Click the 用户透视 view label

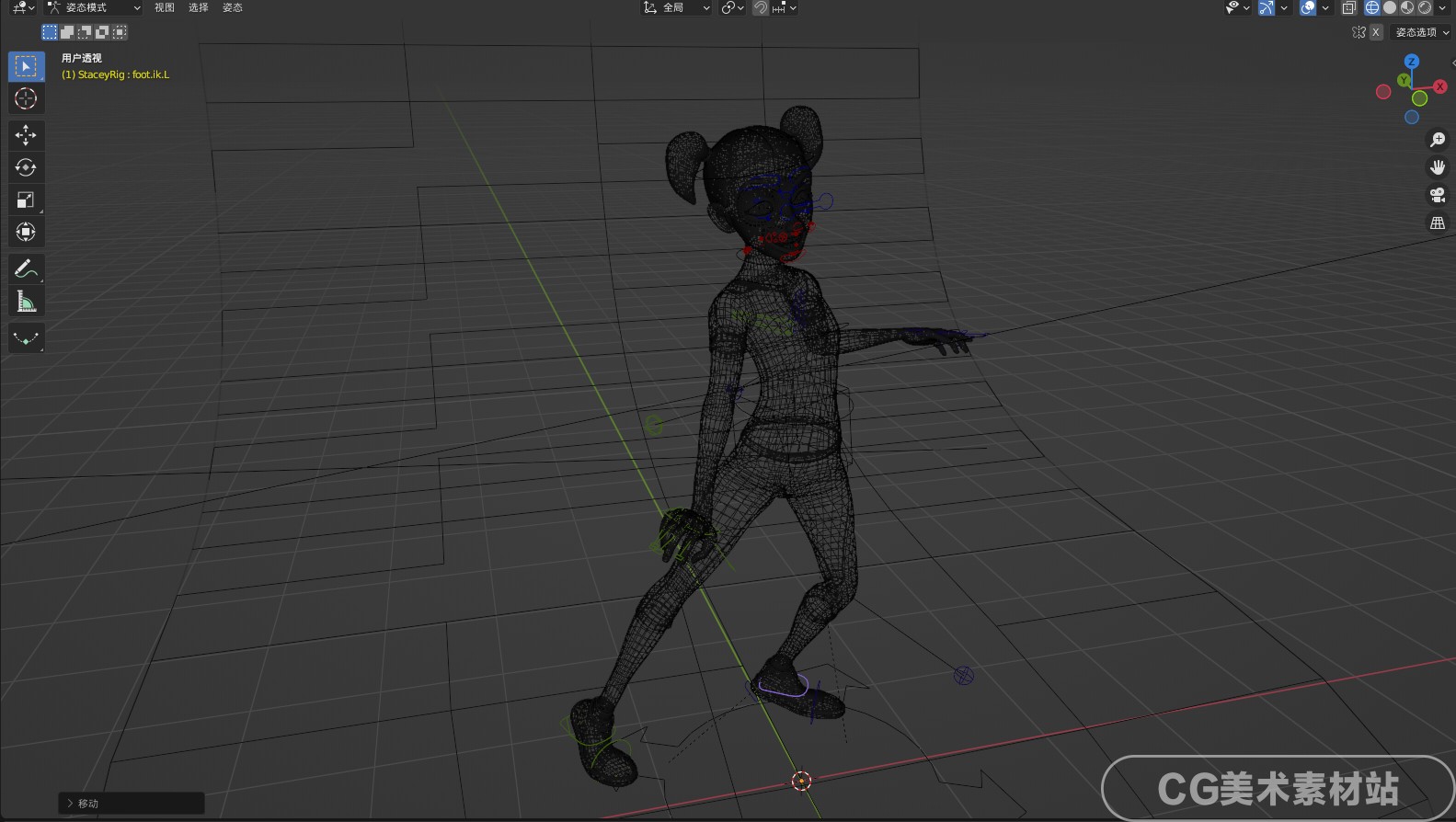point(82,58)
